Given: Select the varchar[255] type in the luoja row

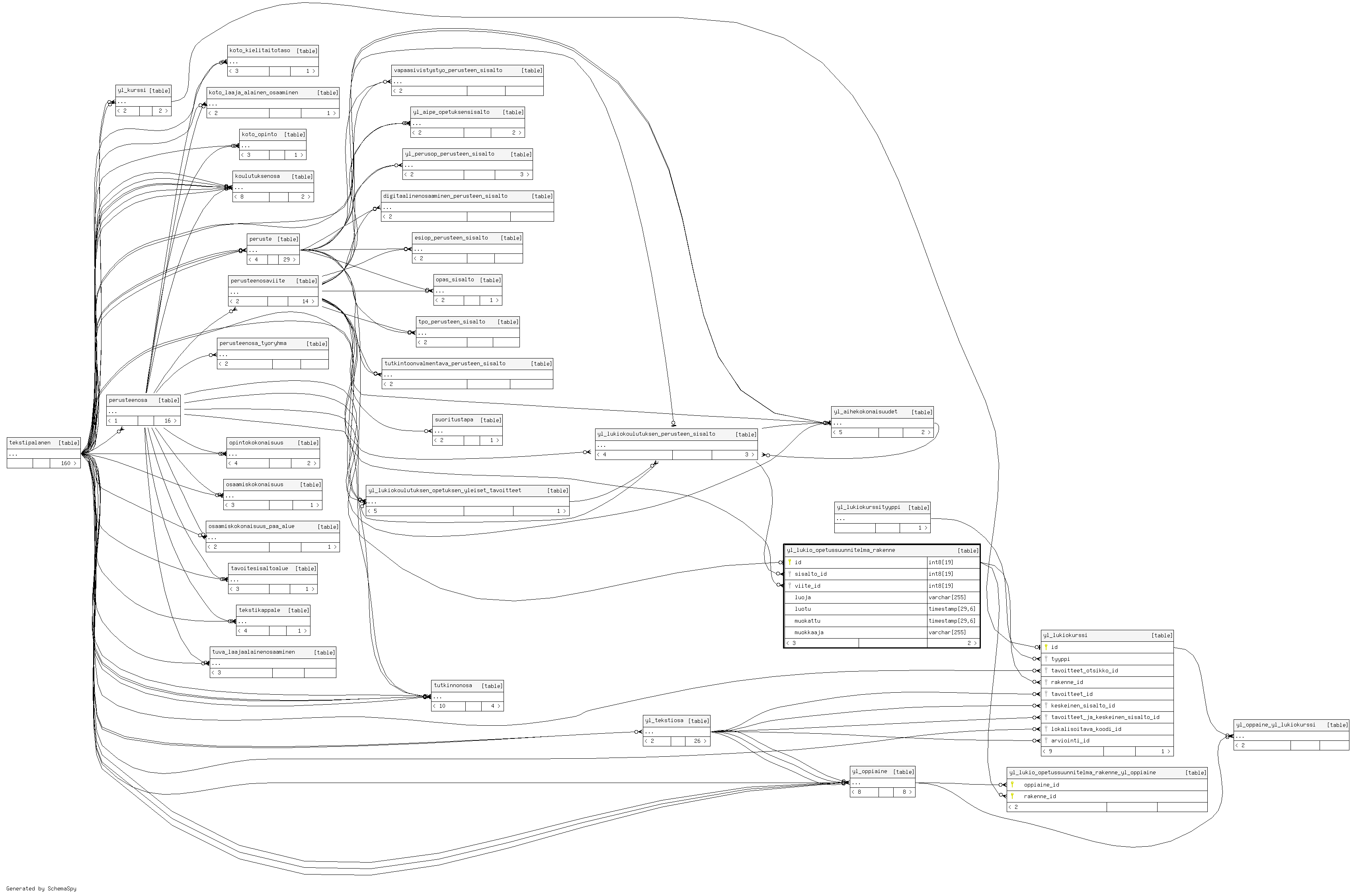Looking at the screenshot, I should pos(947,598).
